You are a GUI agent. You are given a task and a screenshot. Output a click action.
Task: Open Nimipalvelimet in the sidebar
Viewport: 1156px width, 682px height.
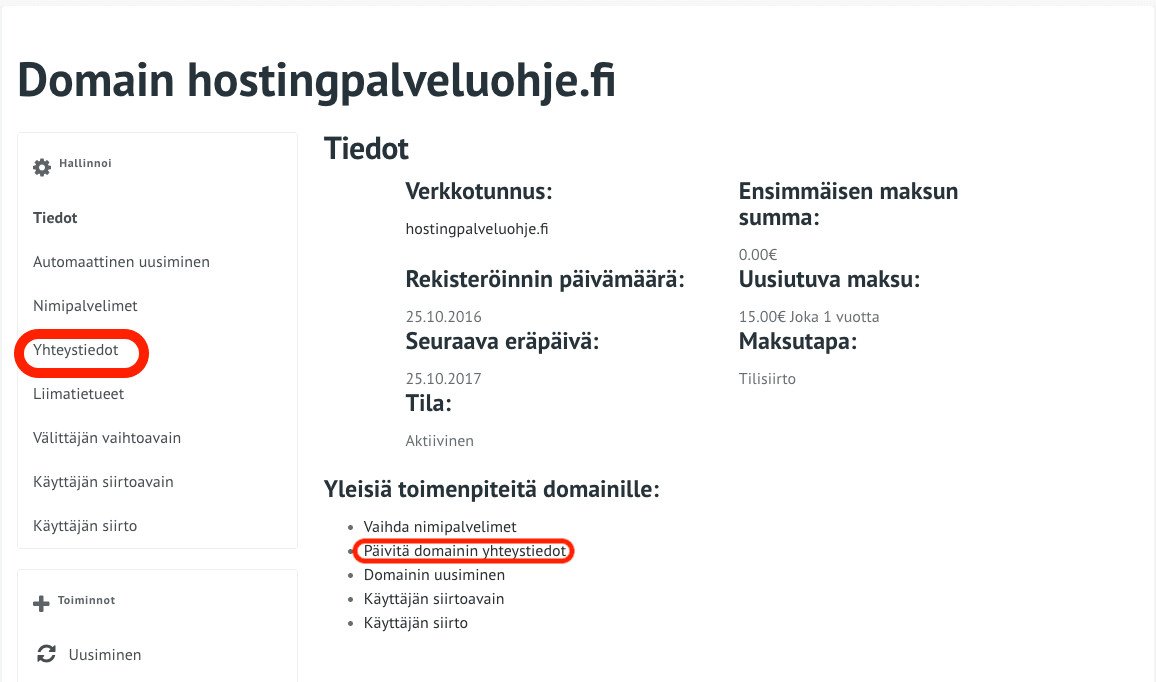click(x=85, y=306)
